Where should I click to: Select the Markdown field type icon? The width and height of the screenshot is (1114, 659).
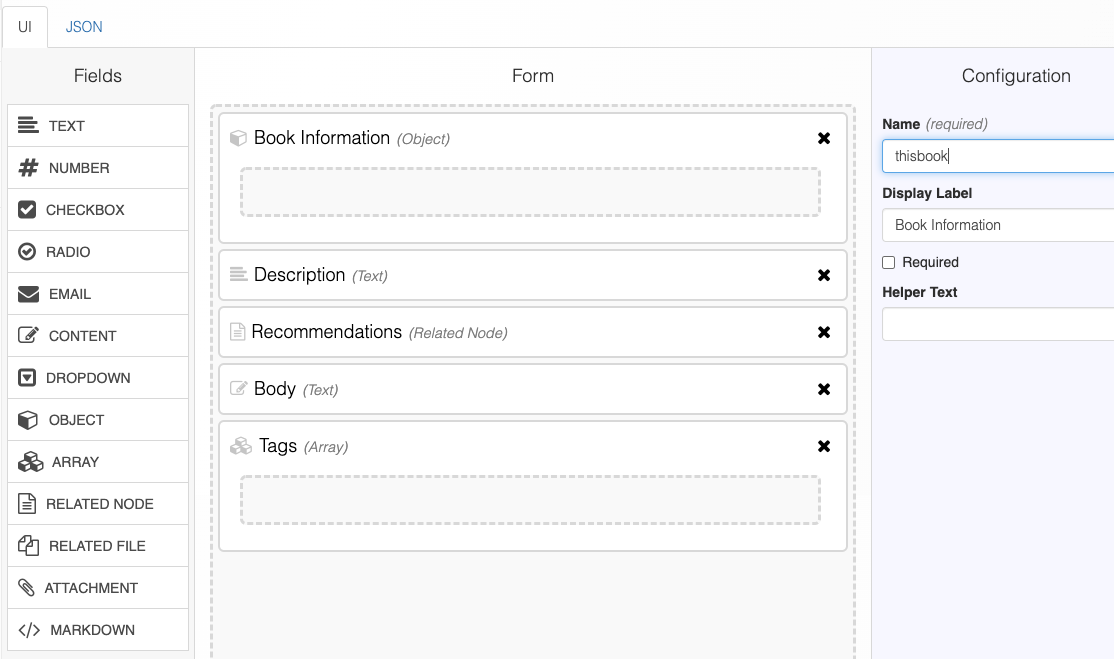30,630
